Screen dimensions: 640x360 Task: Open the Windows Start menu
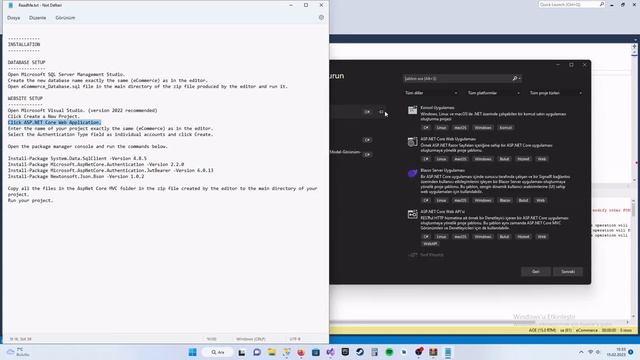point(193,352)
